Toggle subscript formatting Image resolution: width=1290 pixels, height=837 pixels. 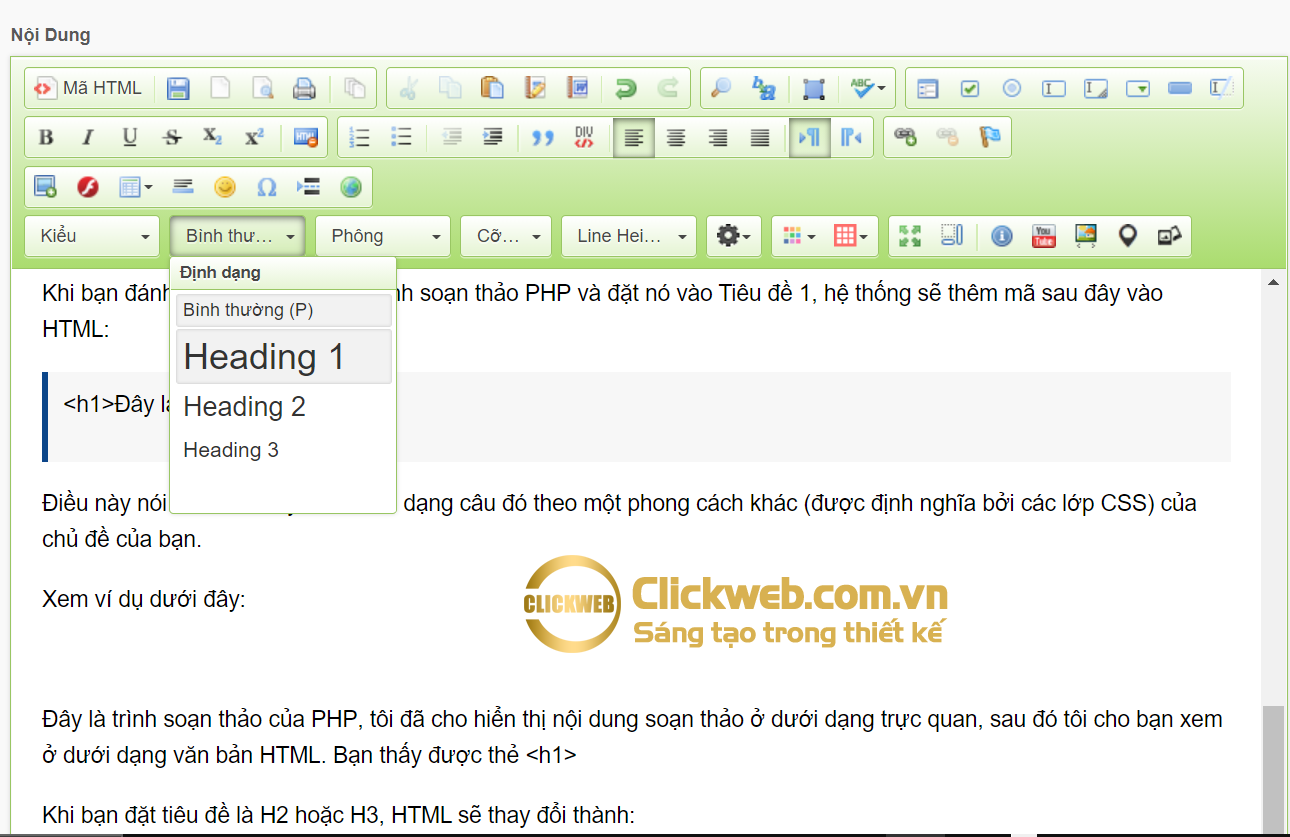point(212,138)
